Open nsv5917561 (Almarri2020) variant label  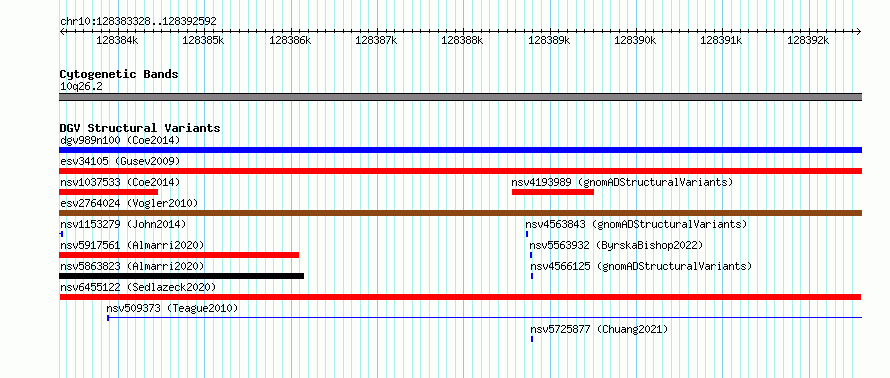tap(132, 245)
